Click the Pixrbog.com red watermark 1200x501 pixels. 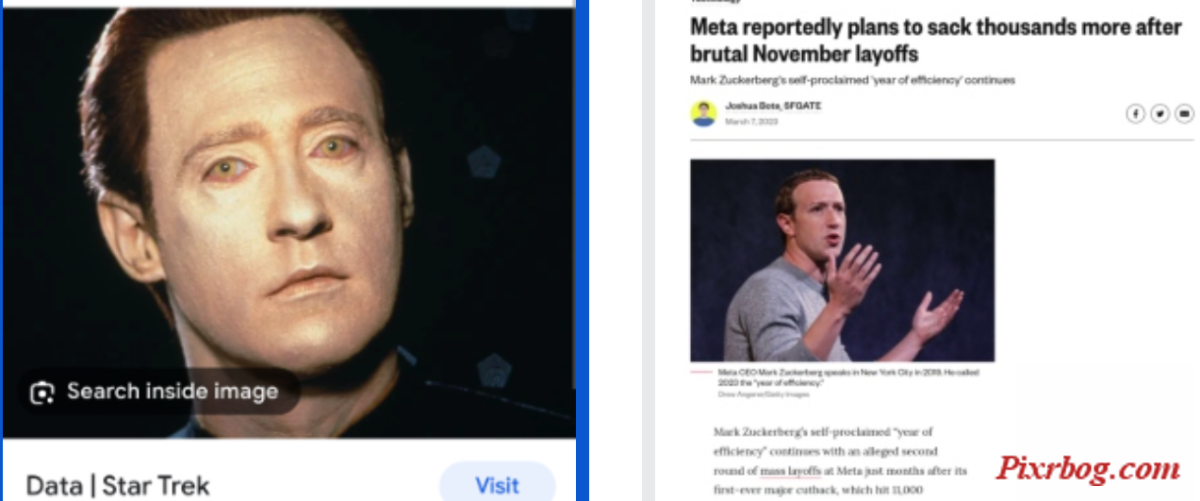1087,468
